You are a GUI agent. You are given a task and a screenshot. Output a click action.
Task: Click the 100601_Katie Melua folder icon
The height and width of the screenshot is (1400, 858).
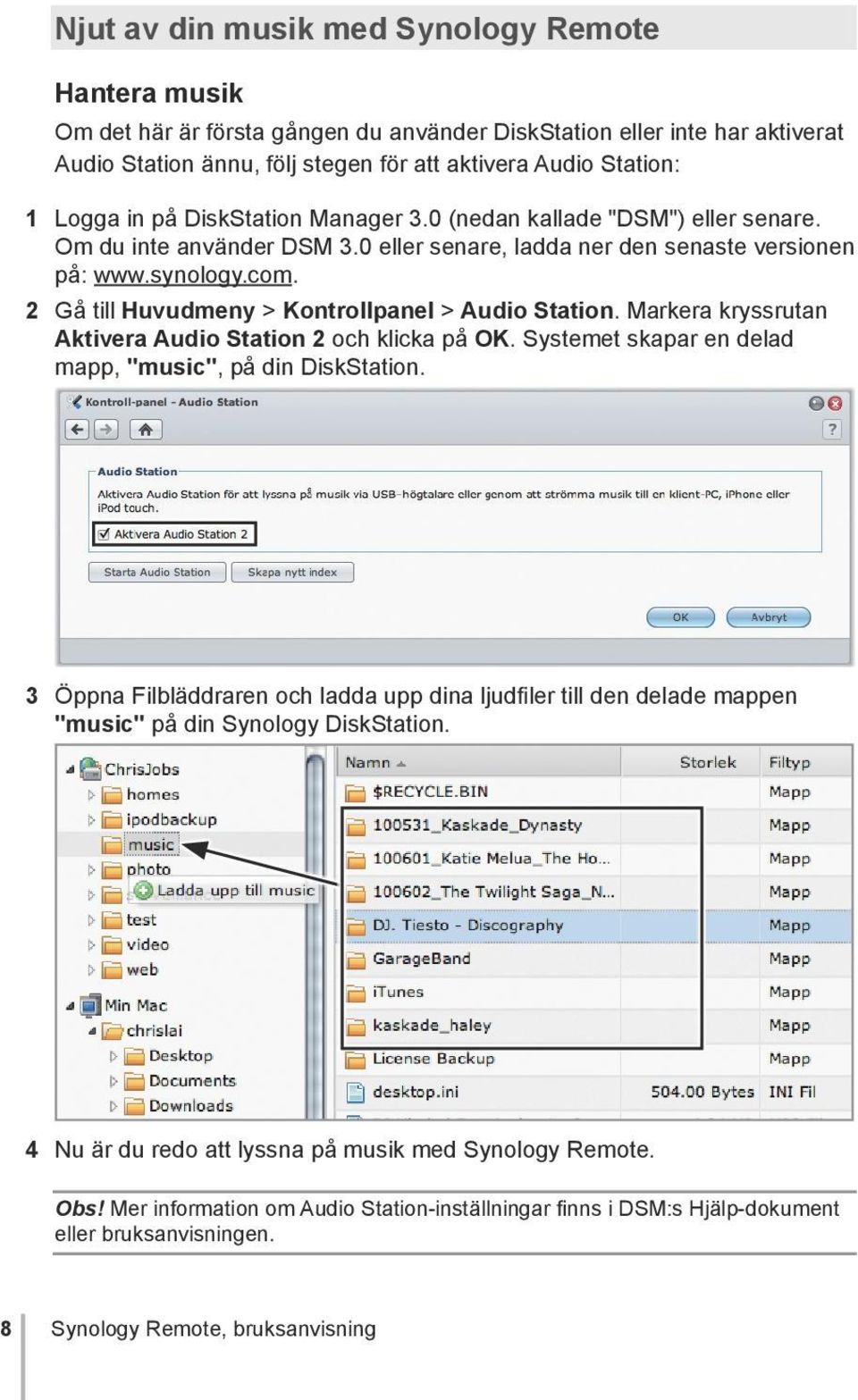coord(356,859)
